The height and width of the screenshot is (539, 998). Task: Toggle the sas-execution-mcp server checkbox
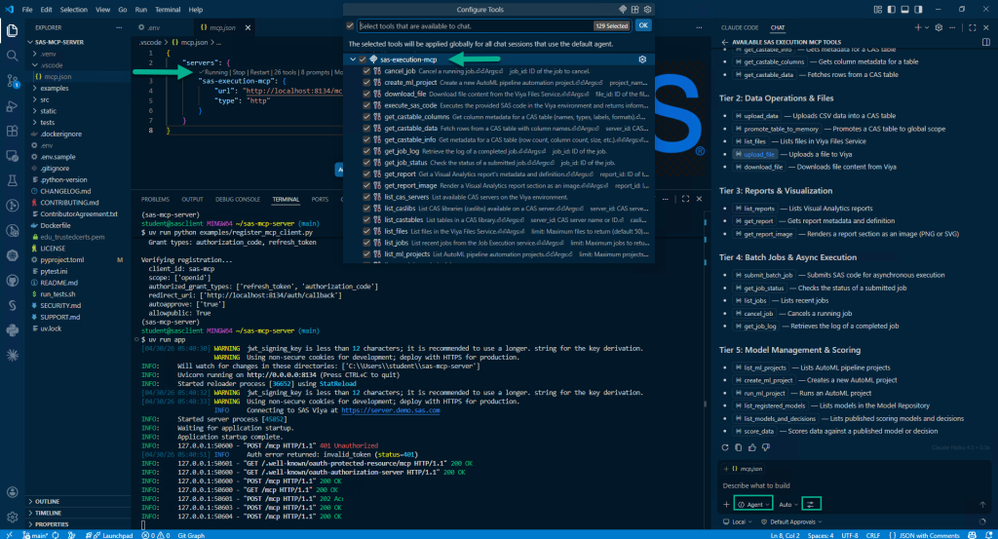362,59
